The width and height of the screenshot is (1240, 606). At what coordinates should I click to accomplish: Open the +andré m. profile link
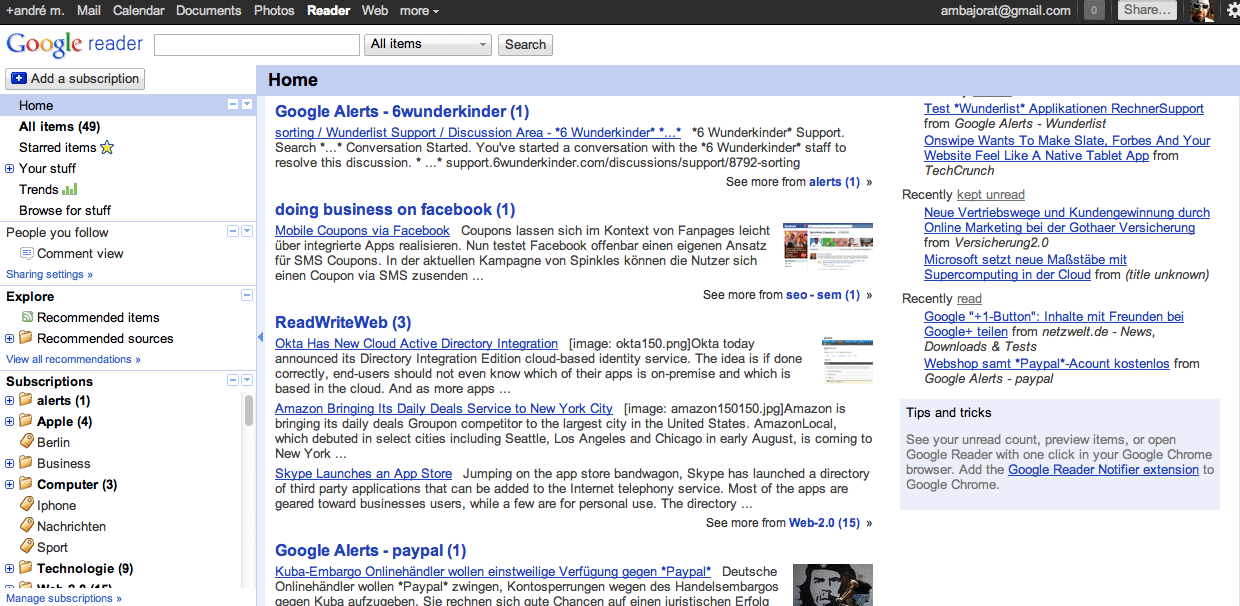(34, 11)
